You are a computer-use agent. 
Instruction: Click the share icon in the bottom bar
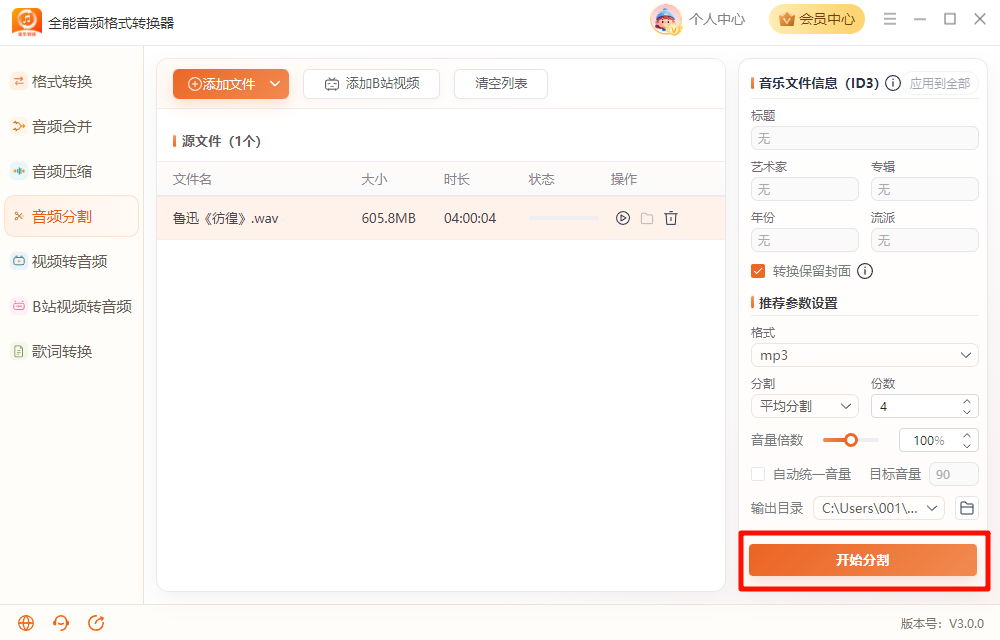[x=96, y=623]
